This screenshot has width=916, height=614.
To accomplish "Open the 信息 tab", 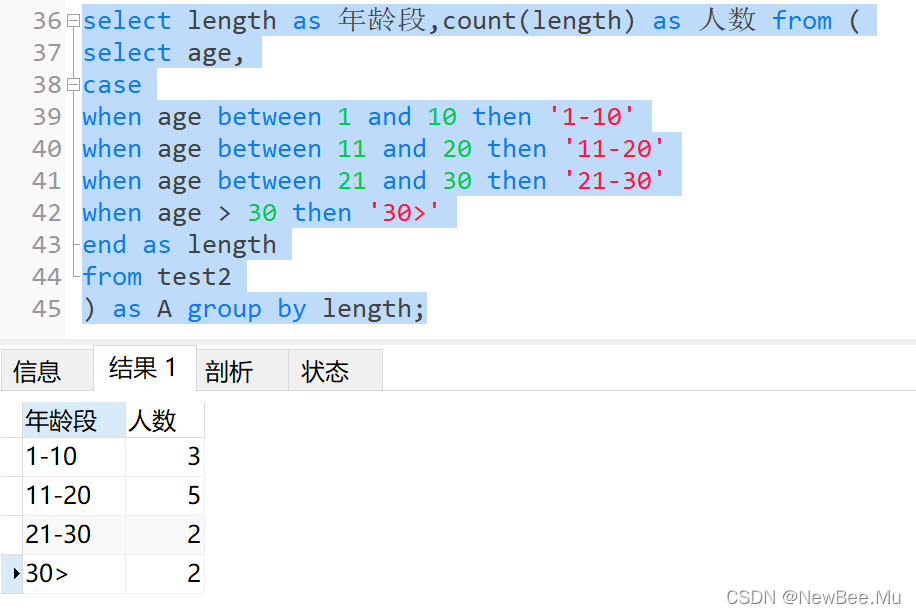I will click(x=47, y=370).
